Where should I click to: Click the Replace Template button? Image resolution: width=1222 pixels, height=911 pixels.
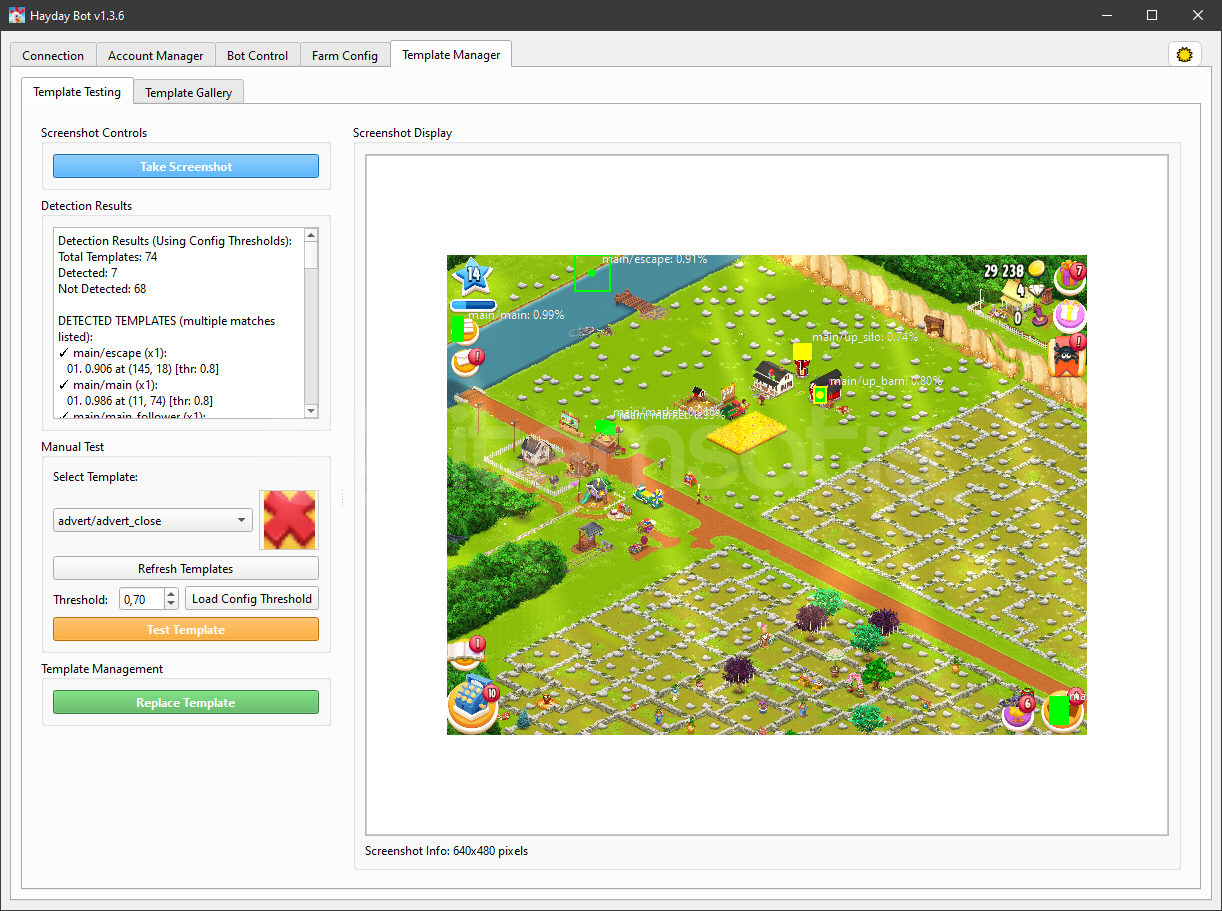click(x=186, y=702)
